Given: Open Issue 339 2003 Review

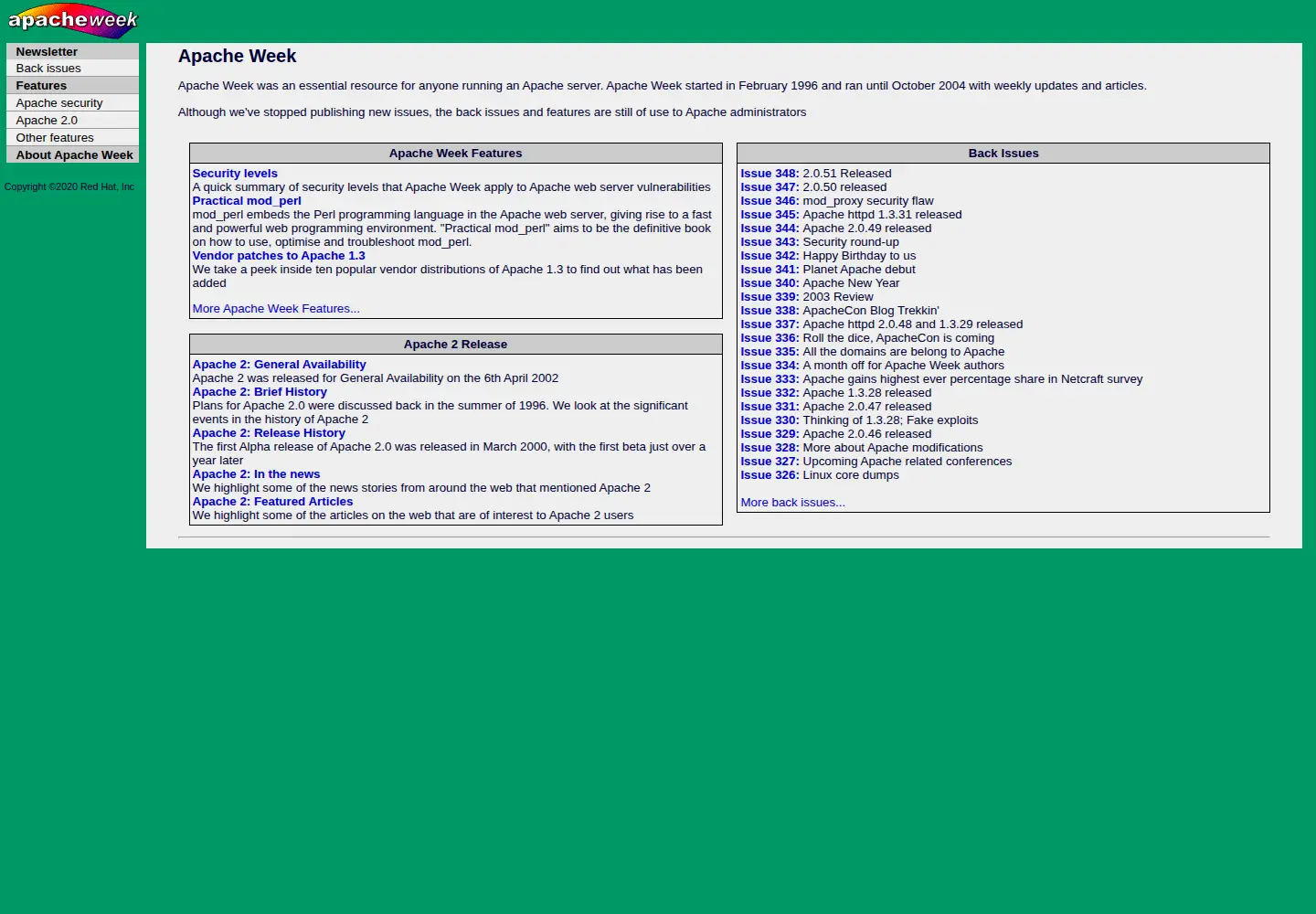Looking at the screenshot, I should (x=769, y=297).
